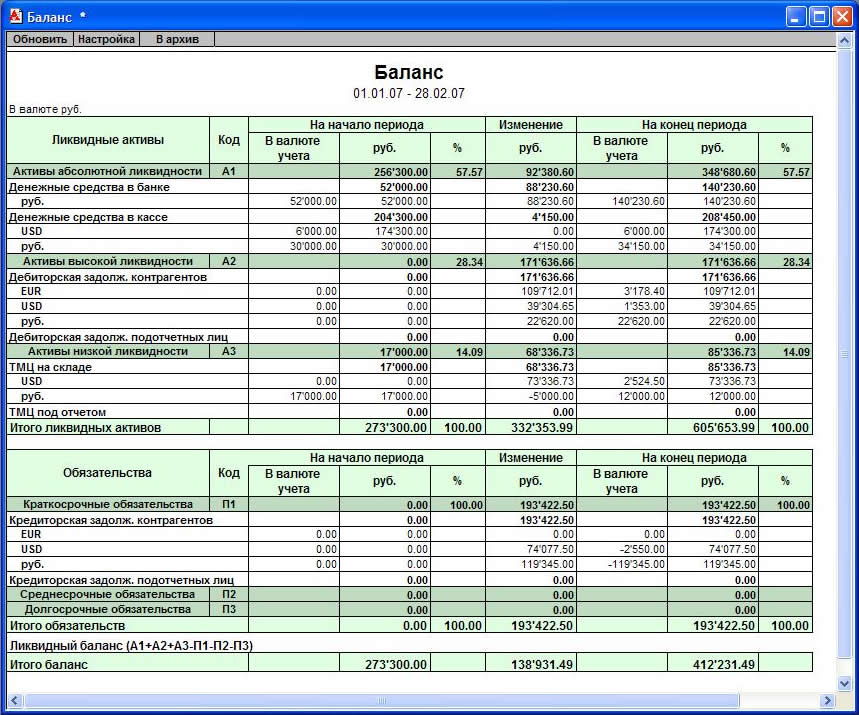The width and height of the screenshot is (859, 715).
Task: Select the Денежные средства в банке row
Action: pyautogui.click(x=410, y=187)
